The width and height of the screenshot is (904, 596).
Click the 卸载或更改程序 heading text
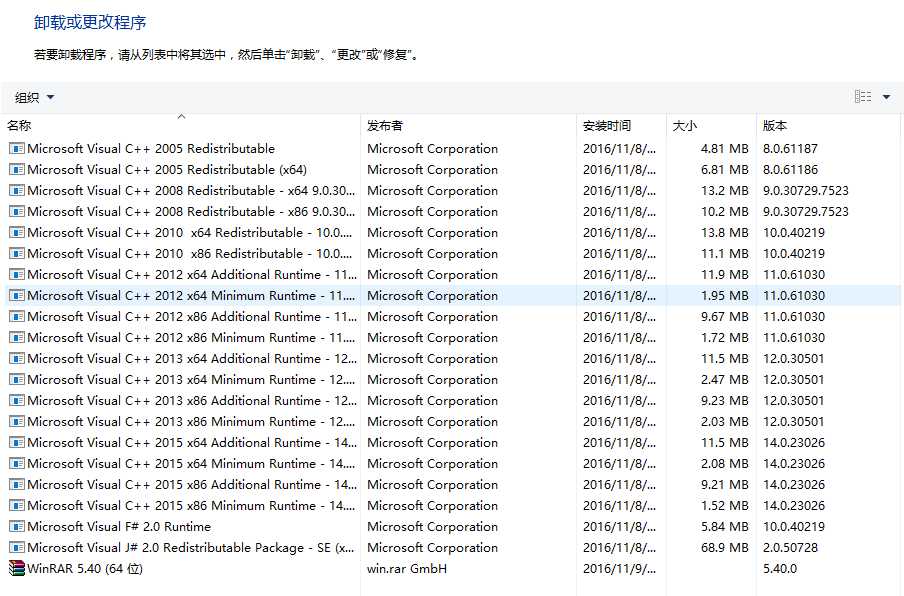tap(90, 22)
